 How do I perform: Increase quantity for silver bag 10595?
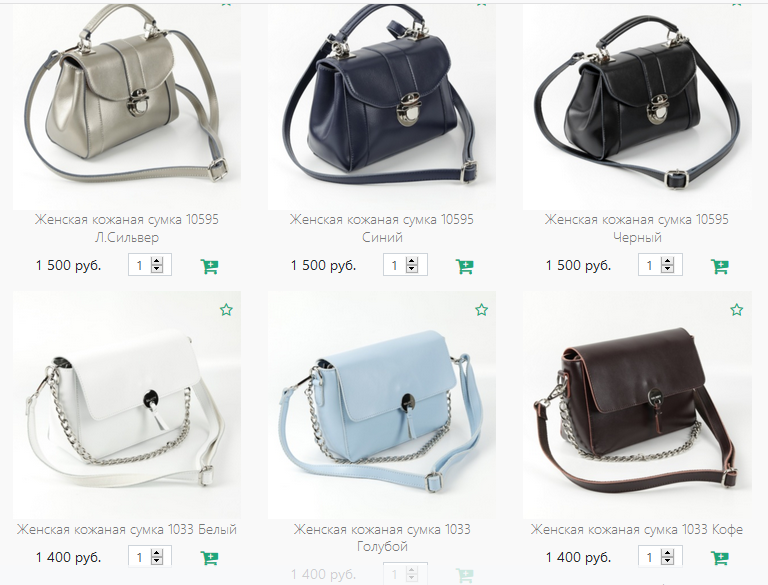157,261
